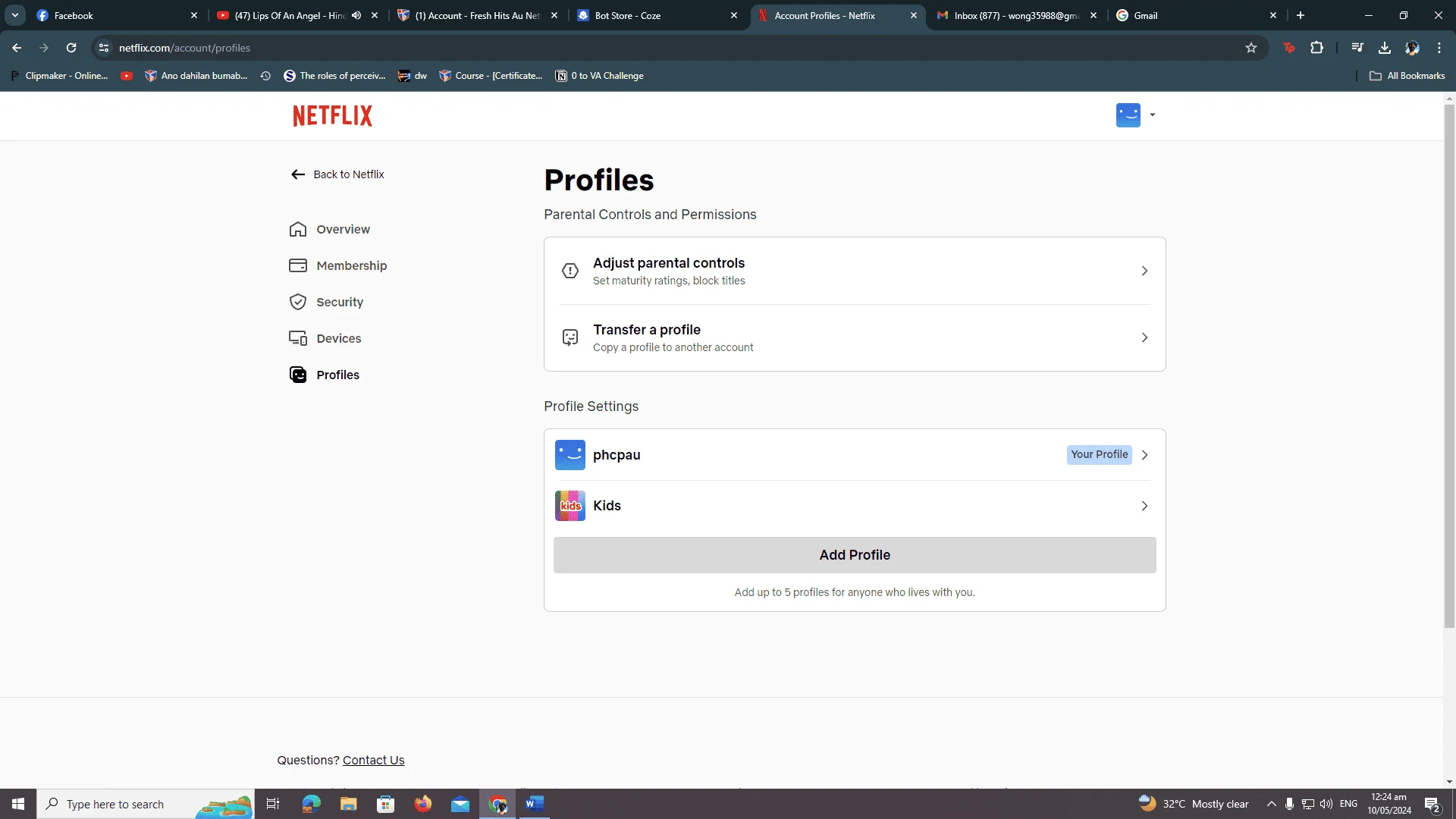Click the Kids avatar thumbnail
The height and width of the screenshot is (819, 1456).
[x=570, y=506]
